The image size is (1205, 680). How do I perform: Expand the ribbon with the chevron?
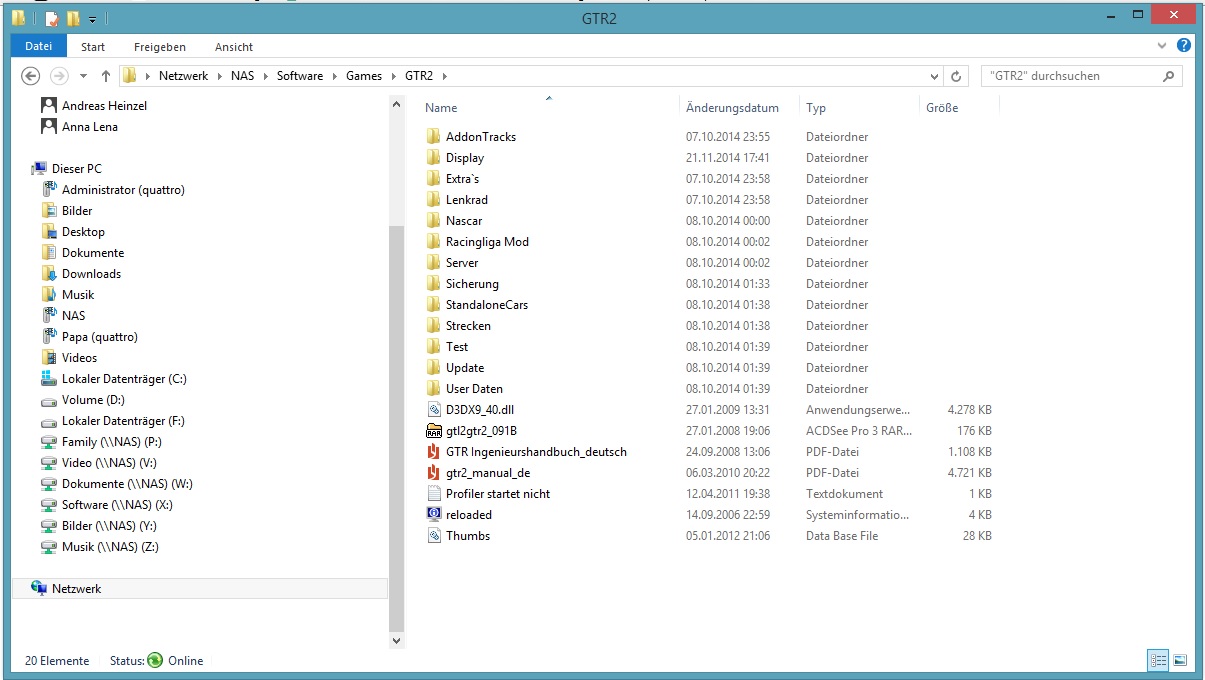1162,46
